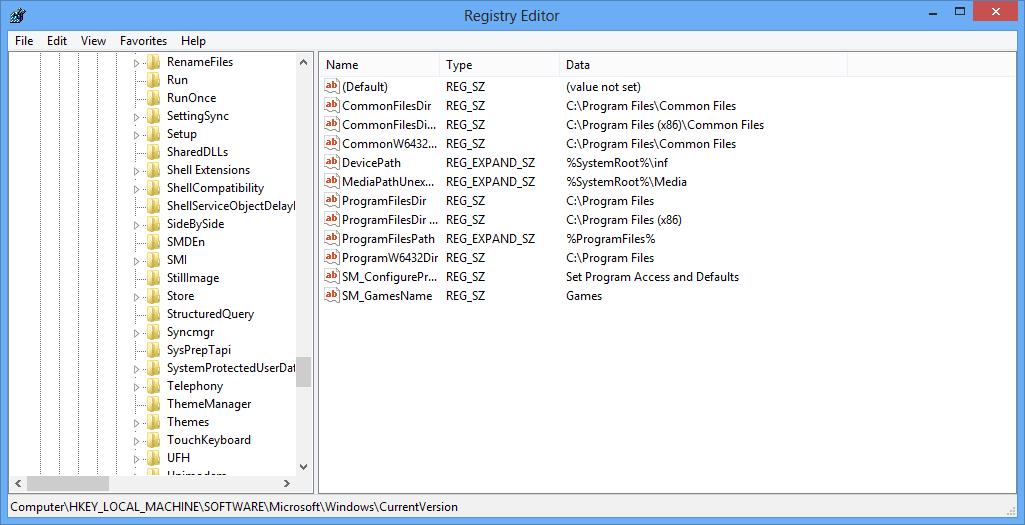The image size is (1025, 525).
Task: Select the ProgramFilesPath value icon
Action: coord(332,238)
